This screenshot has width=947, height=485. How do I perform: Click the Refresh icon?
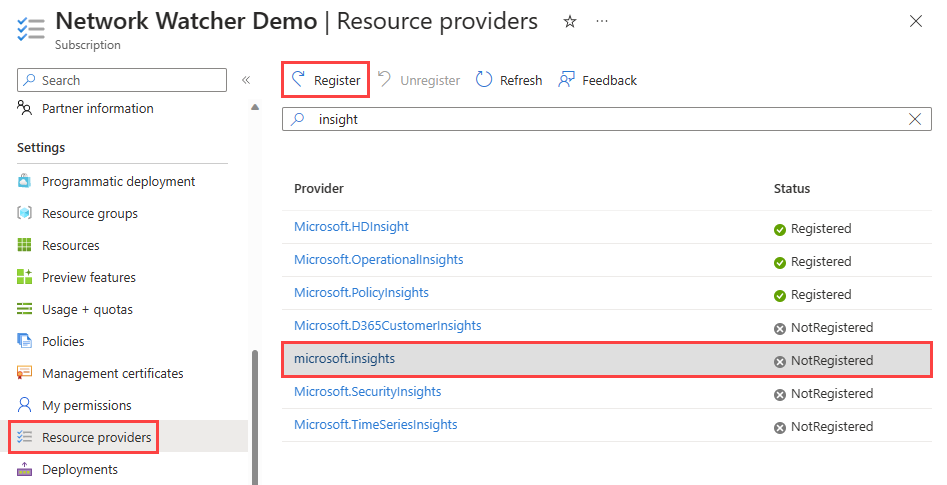pos(485,80)
